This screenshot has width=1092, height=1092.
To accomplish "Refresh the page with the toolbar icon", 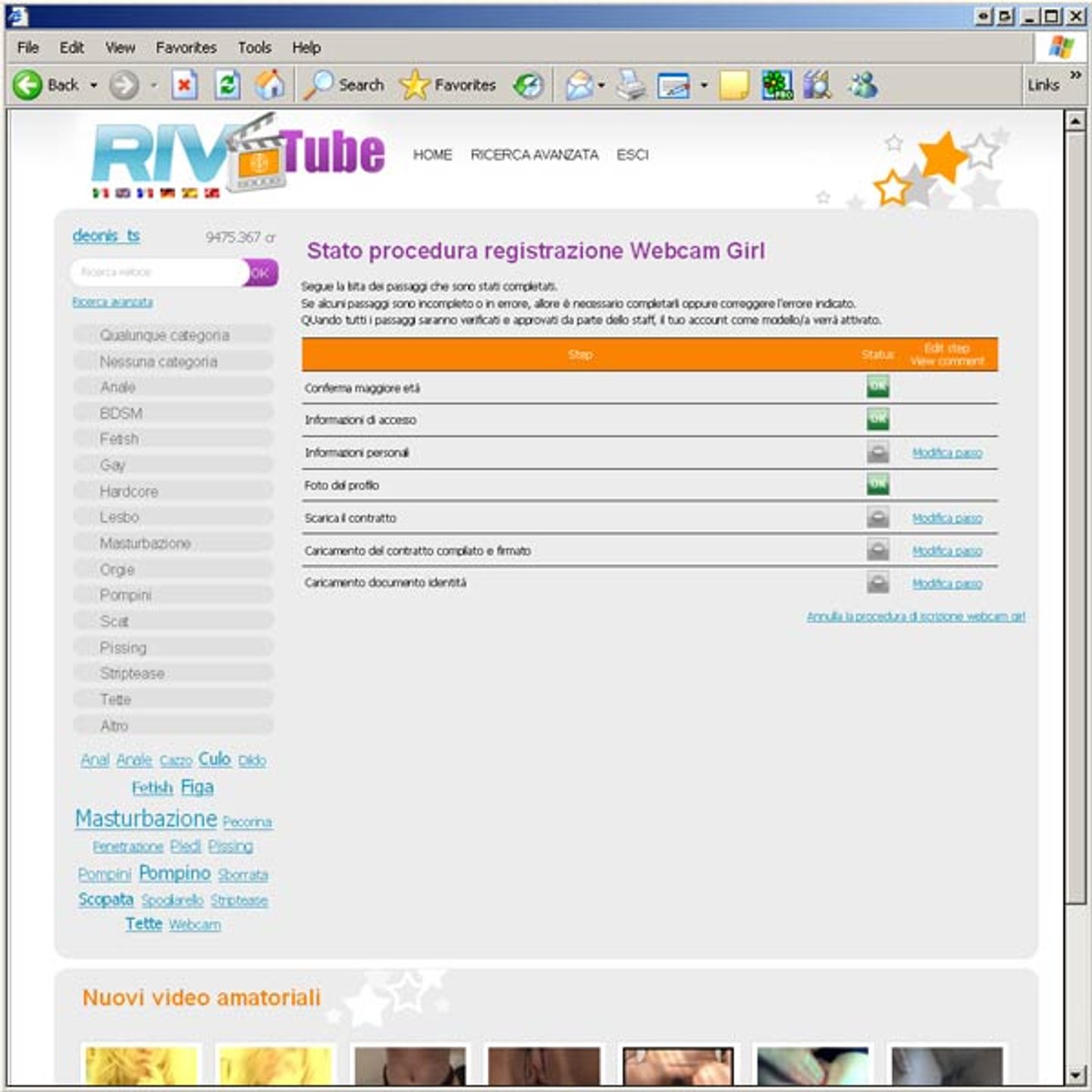I will click(227, 85).
